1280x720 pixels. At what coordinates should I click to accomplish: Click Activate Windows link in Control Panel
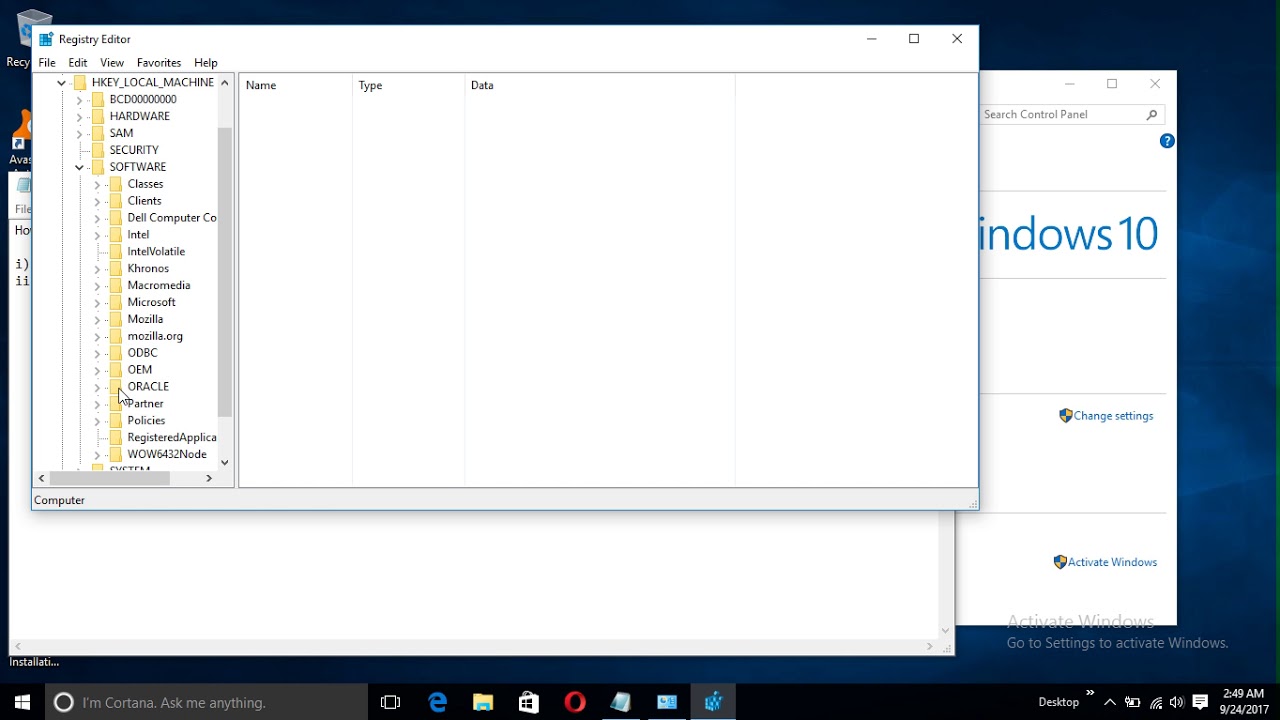tap(1112, 562)
